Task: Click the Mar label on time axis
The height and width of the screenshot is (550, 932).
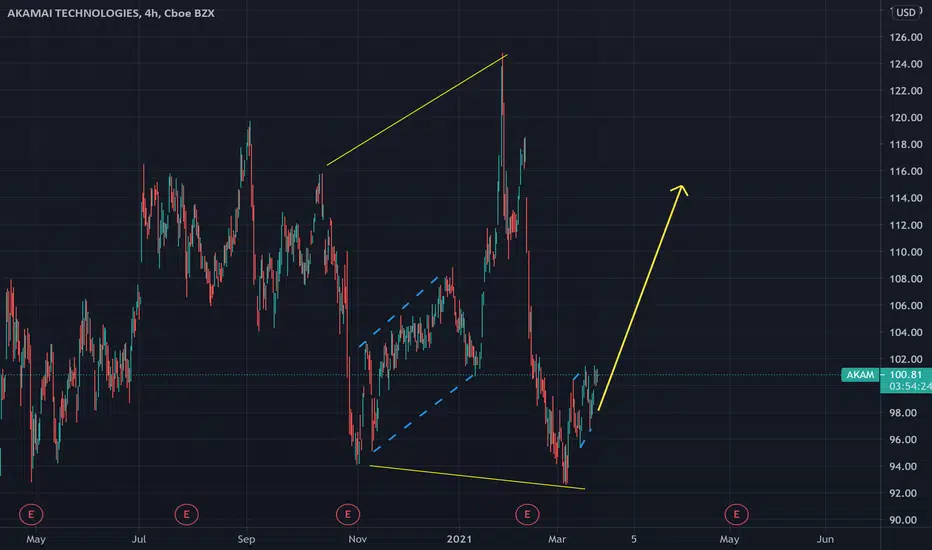Action: click(x=557, y=539)
